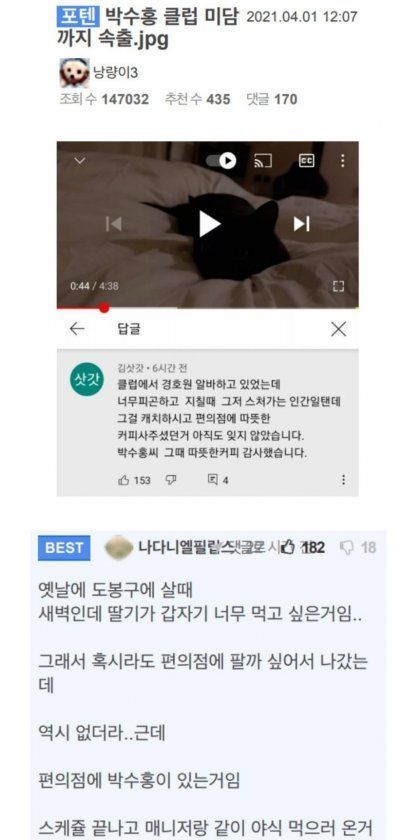Enter fullscreen mode on the video
The width and height of the screenshot is (420, 840).
pyautogui.click(x=338, y=286)
